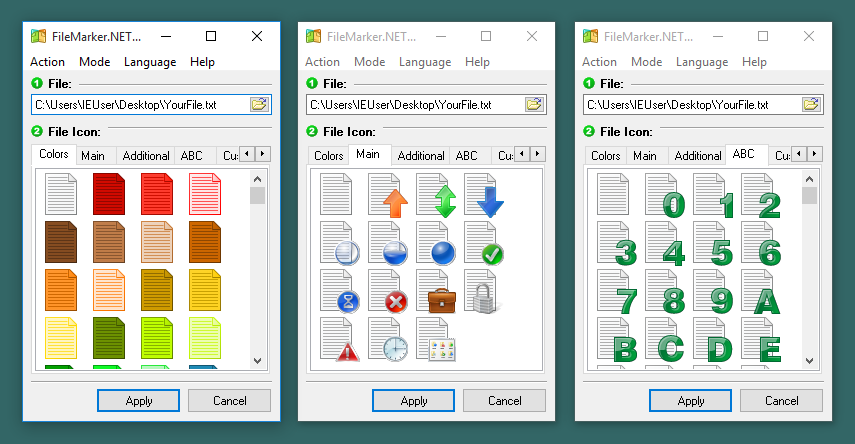This screenshot has width=855, height=444.
Task: Select the clock file icon
Action: [388, 339]
